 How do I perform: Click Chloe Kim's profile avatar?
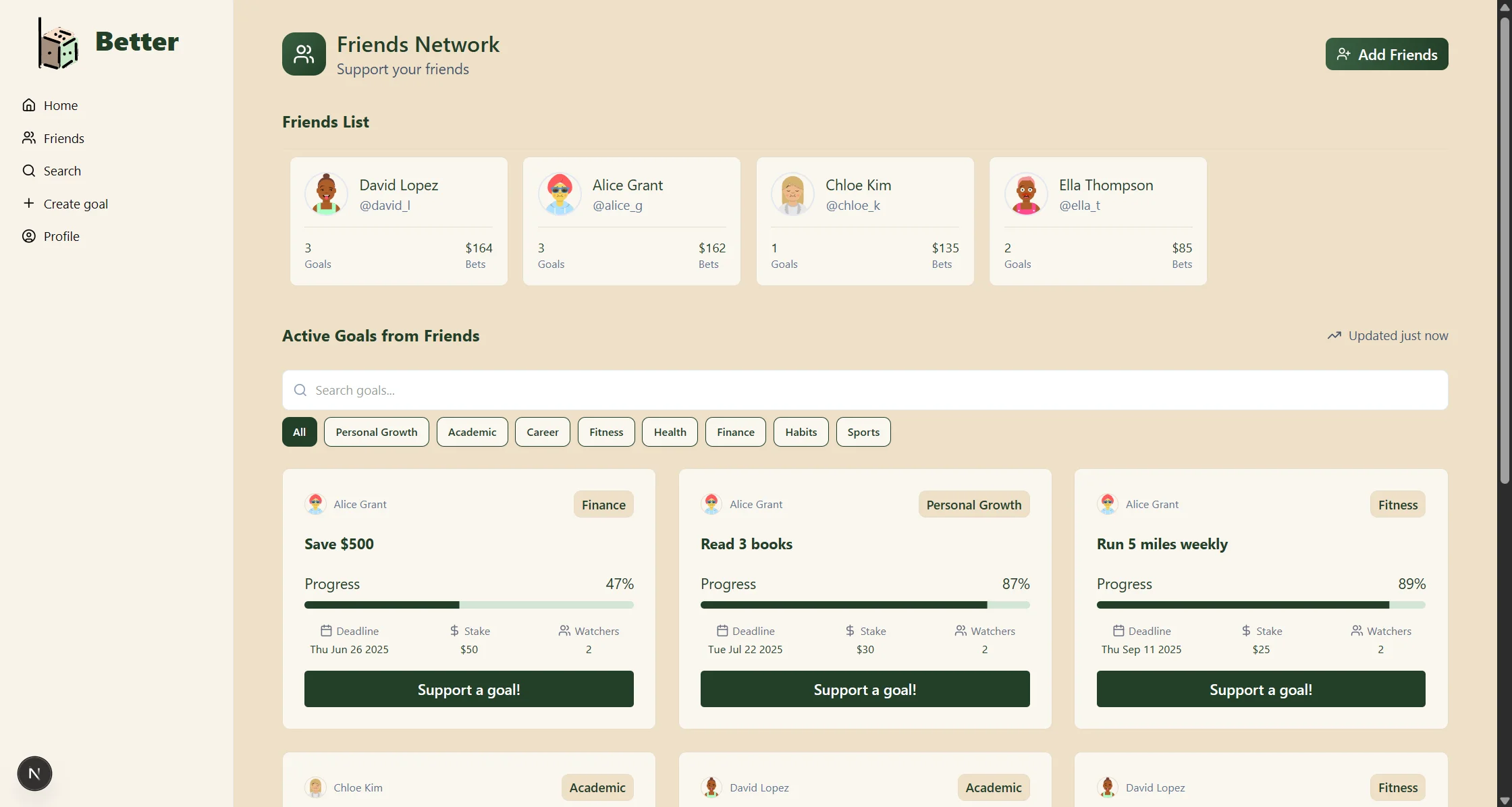(x=792, y=194)
